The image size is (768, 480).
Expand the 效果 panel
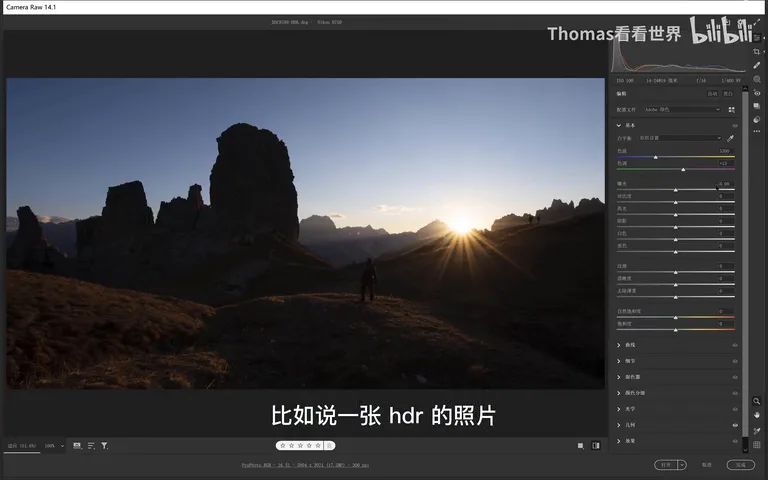619,441
